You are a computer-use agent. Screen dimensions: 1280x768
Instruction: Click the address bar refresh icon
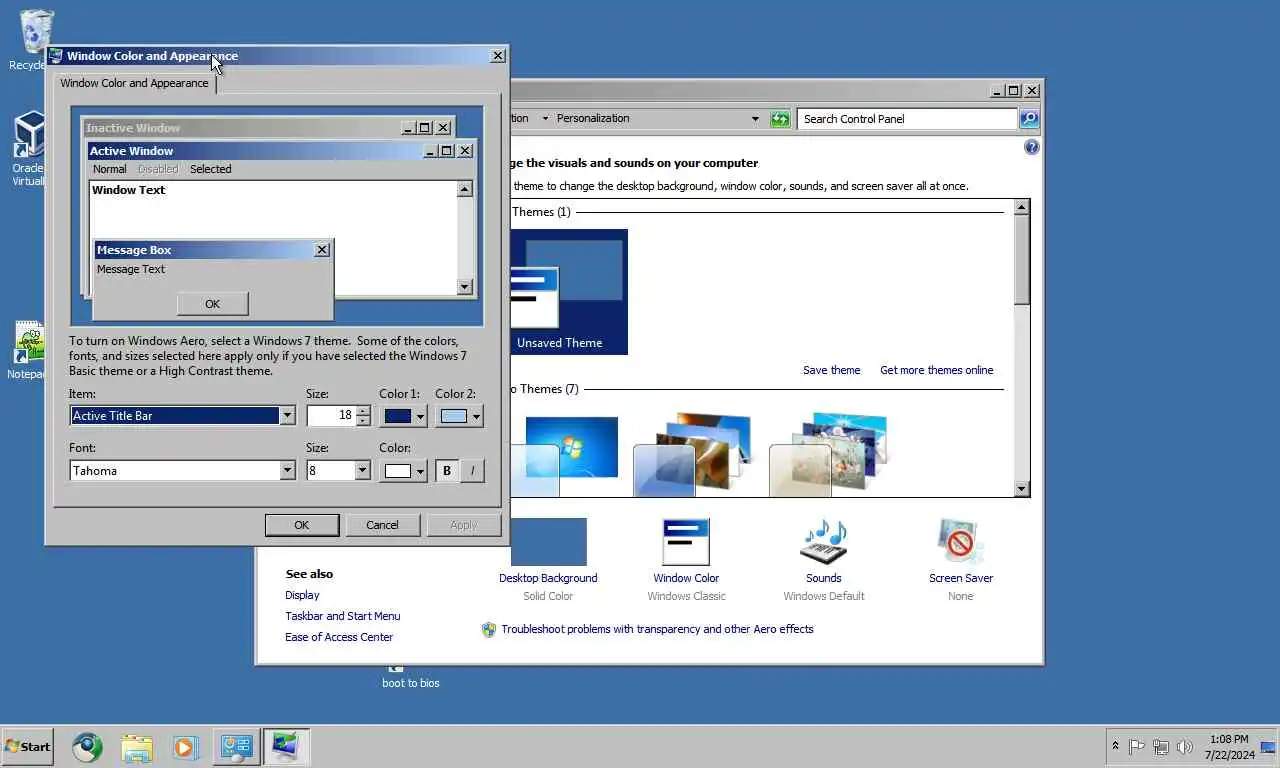[780, 119]
